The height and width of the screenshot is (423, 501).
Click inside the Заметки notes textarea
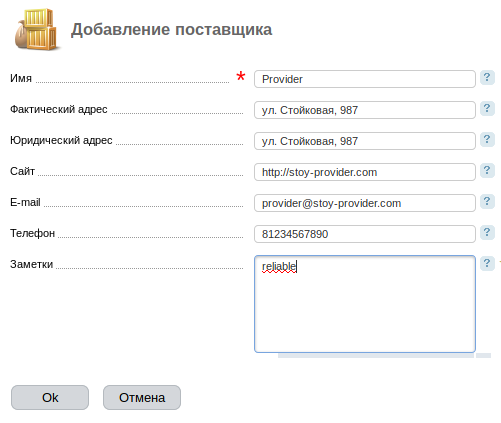click(x=365, y=304)
